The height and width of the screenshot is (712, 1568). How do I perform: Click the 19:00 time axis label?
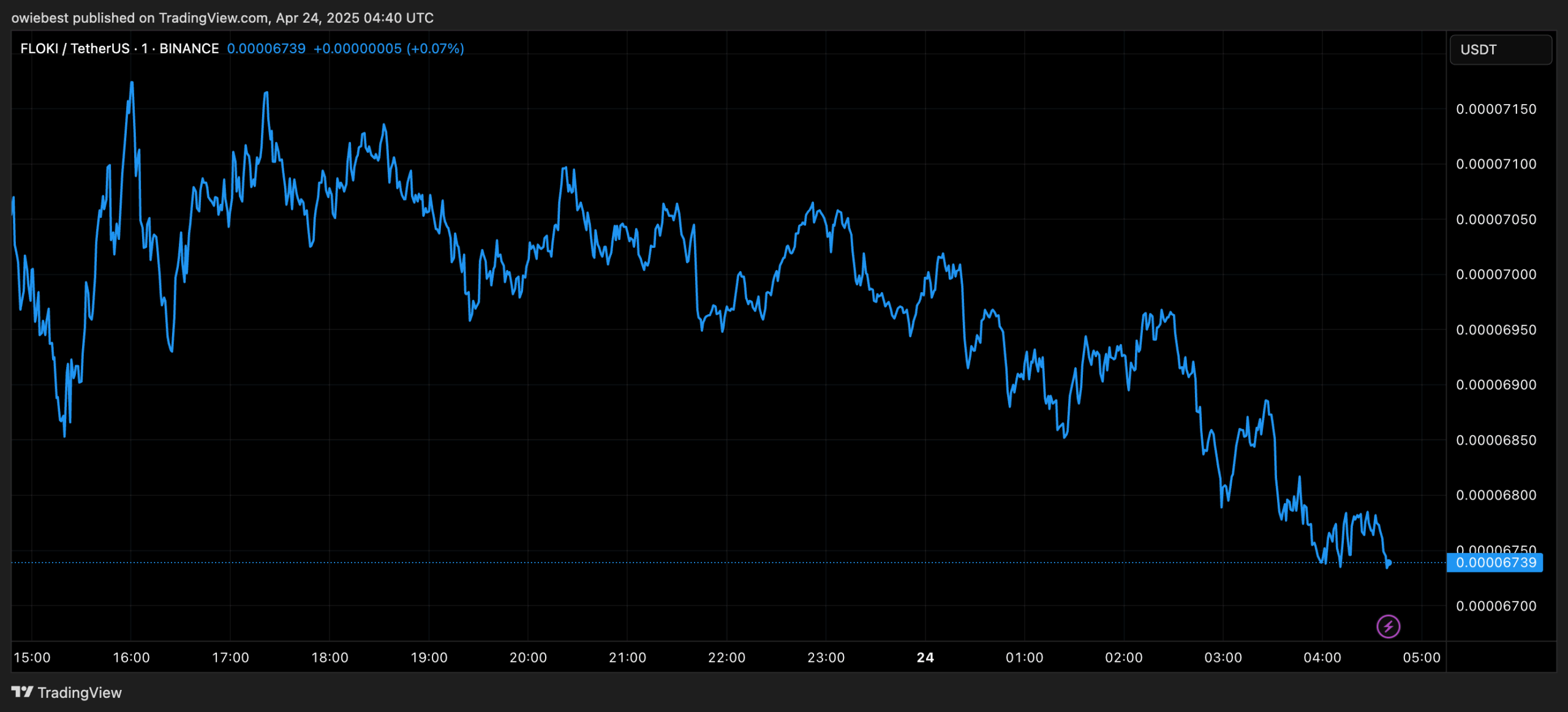(x=429, y=658)
